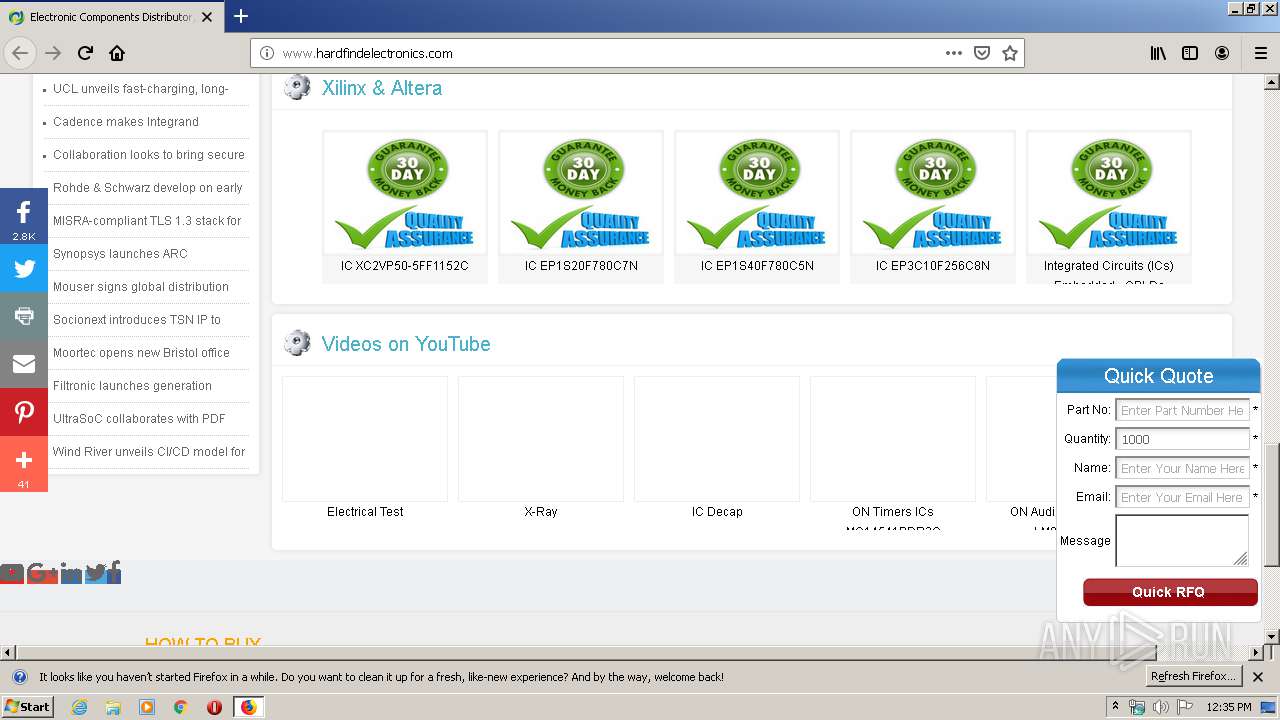Image resolution: width=1280 pixels, height=720 pixels.
Task: Select the Electronic Components Distributor tab
Action: (x=110, y=17)
